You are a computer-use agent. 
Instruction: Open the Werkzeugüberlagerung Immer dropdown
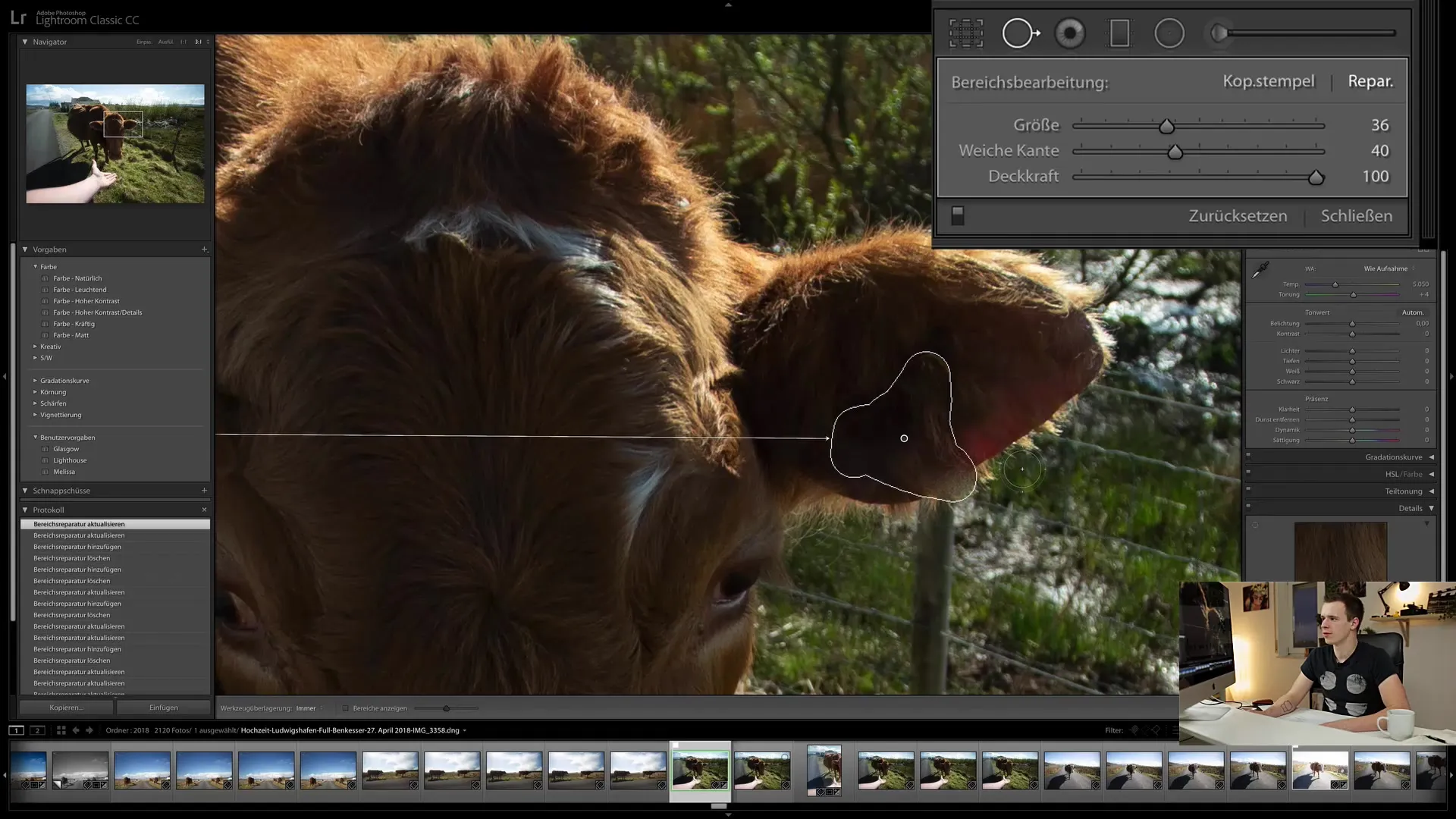(x=309, y=708)
